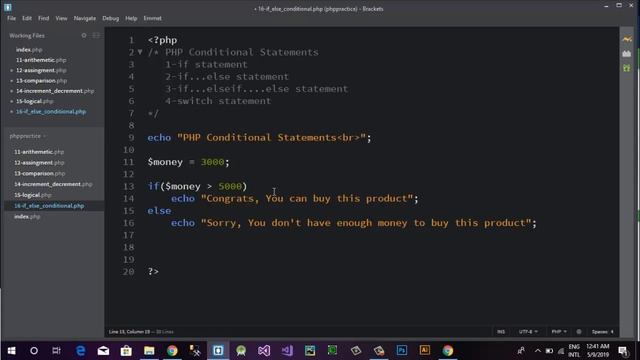The height and width of the screenshot is (360, 640).
Task: Launch Microsoft Edge from taskbar
Action: [81, 351]
